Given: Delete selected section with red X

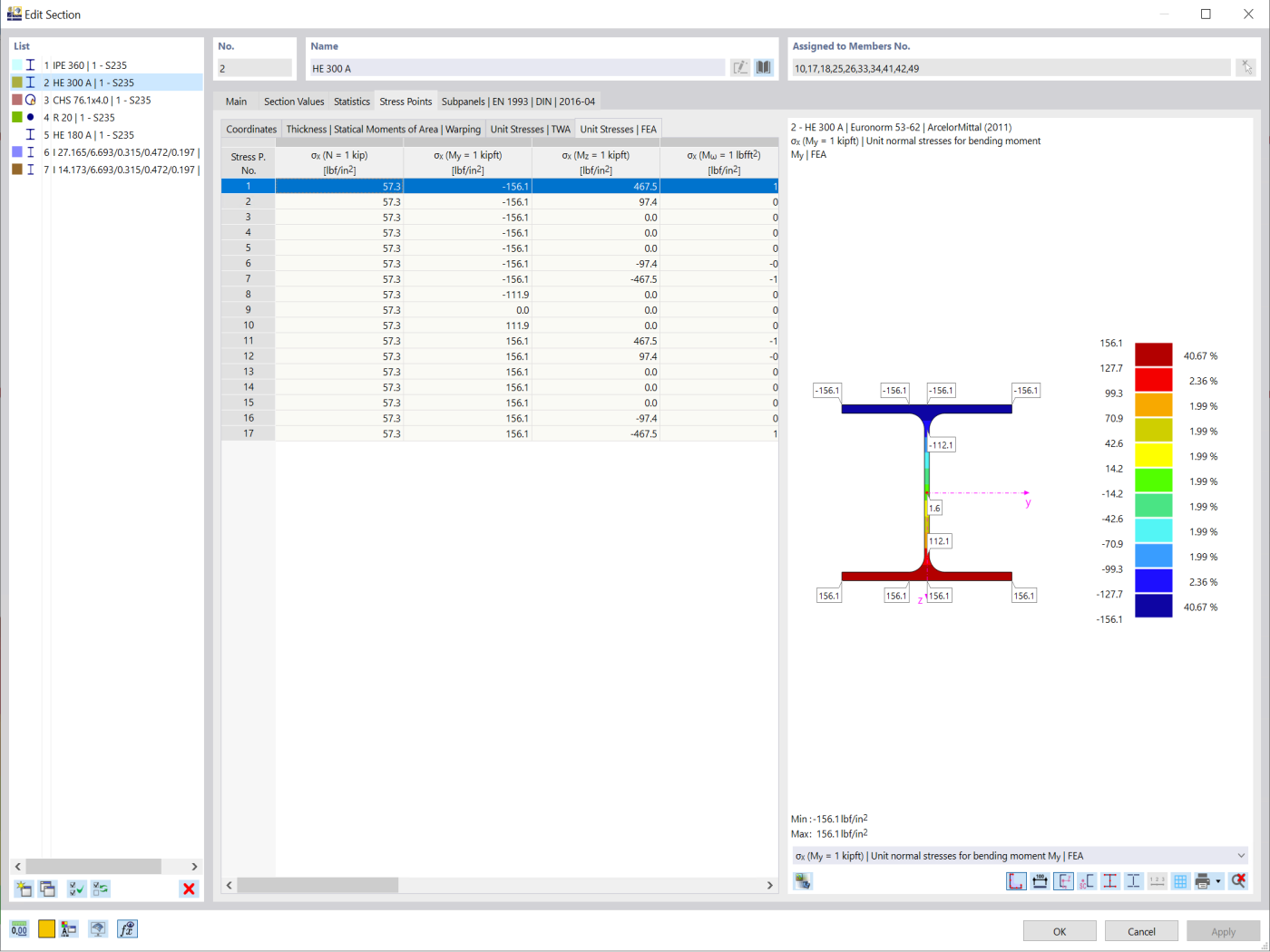Looking at the screenshot, I should click(x=189, y=889).
